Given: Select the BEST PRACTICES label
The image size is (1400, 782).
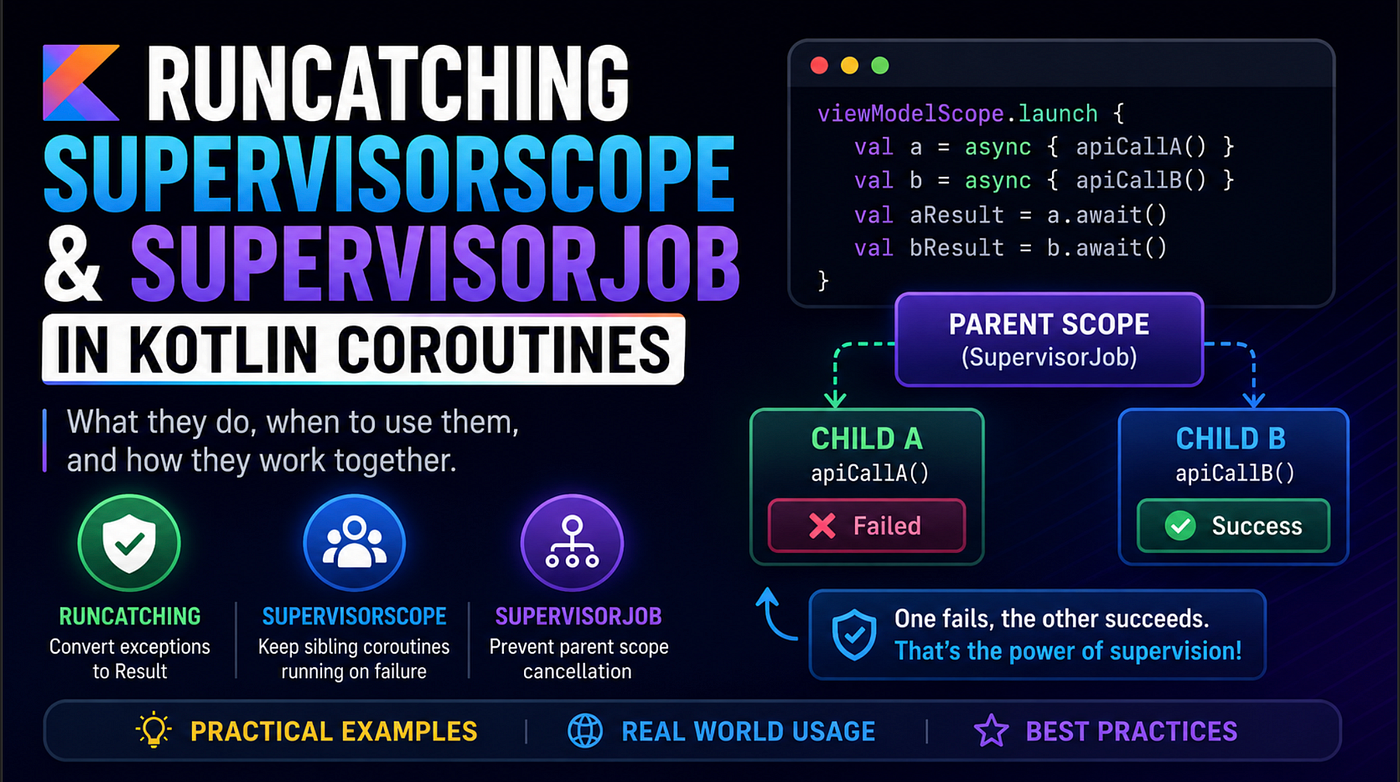Looking at the screenshot, I should click(1131, 731).
